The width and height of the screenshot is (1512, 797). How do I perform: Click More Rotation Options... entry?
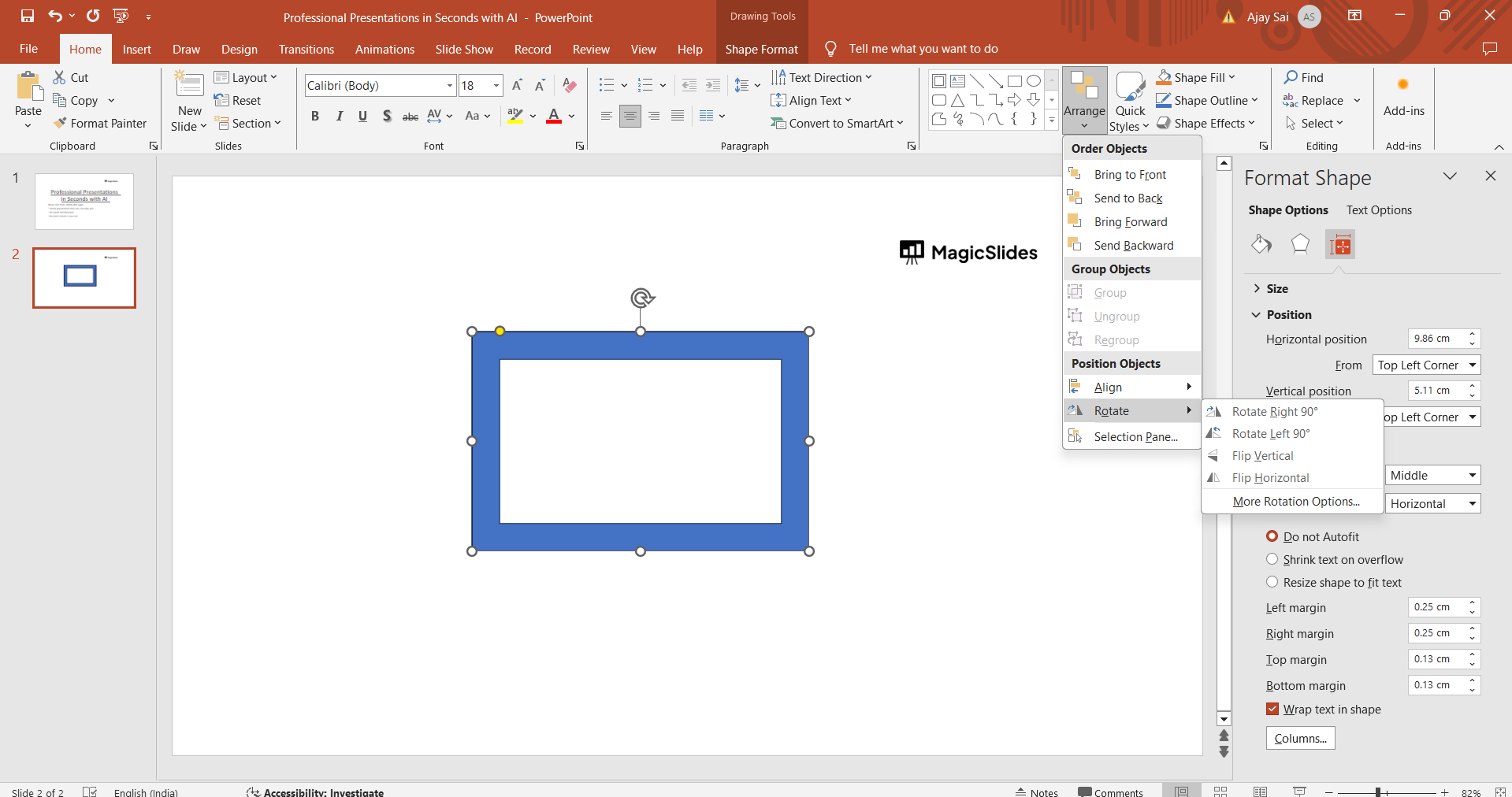click(x=1296, y=502)
